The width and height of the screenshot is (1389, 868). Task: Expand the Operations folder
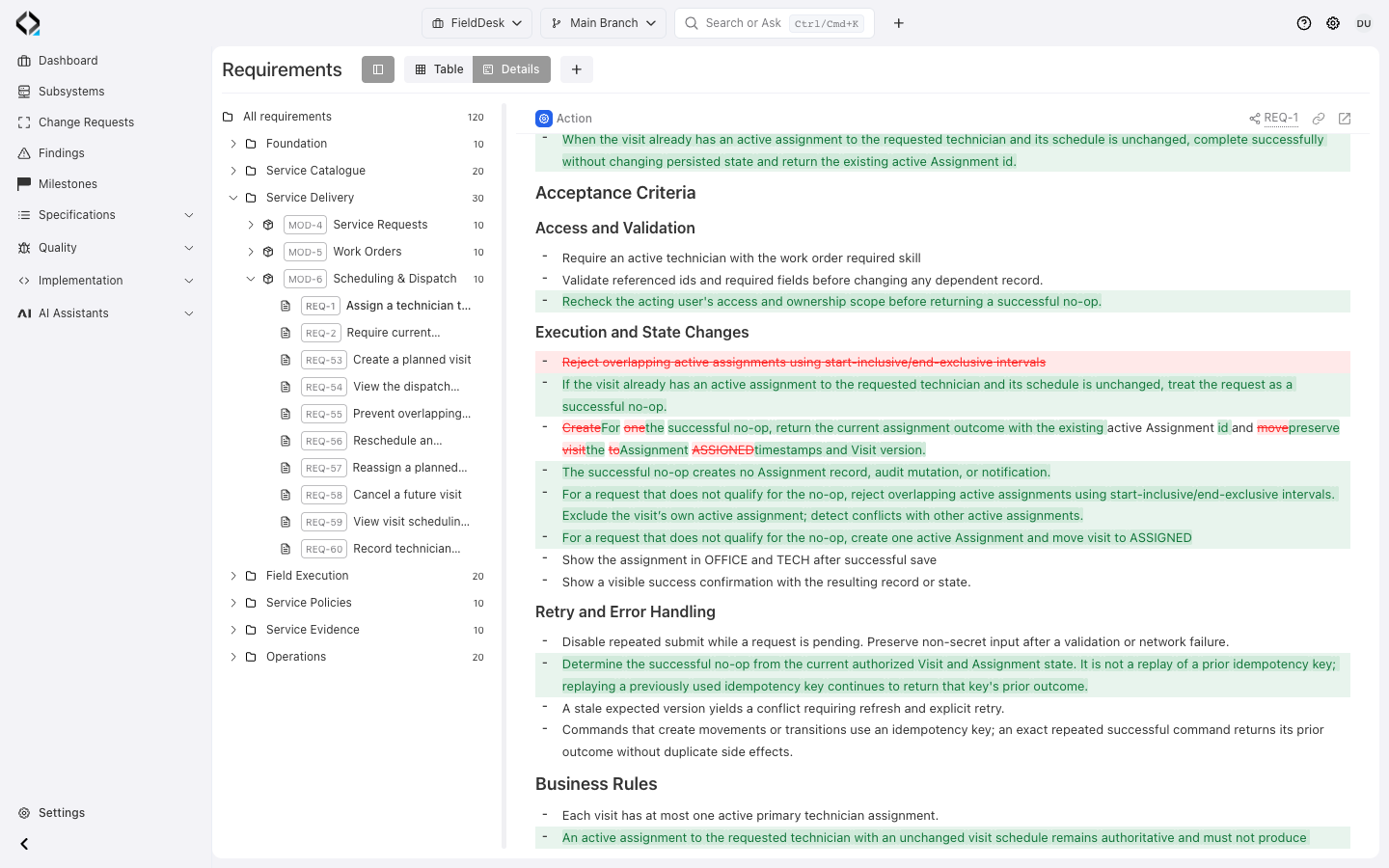(233, 657)
